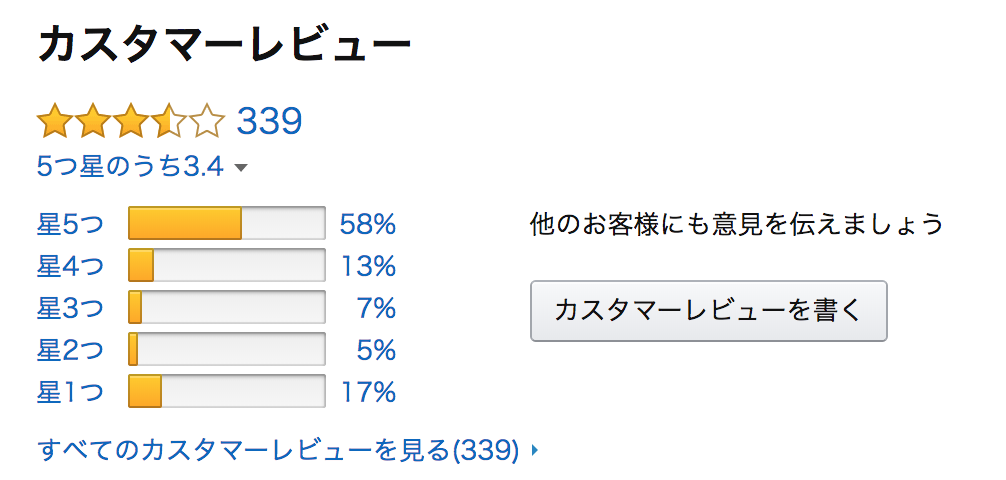
Task: Open すべてのカスタマーレビューを見る(339) link
Action: 278,450
